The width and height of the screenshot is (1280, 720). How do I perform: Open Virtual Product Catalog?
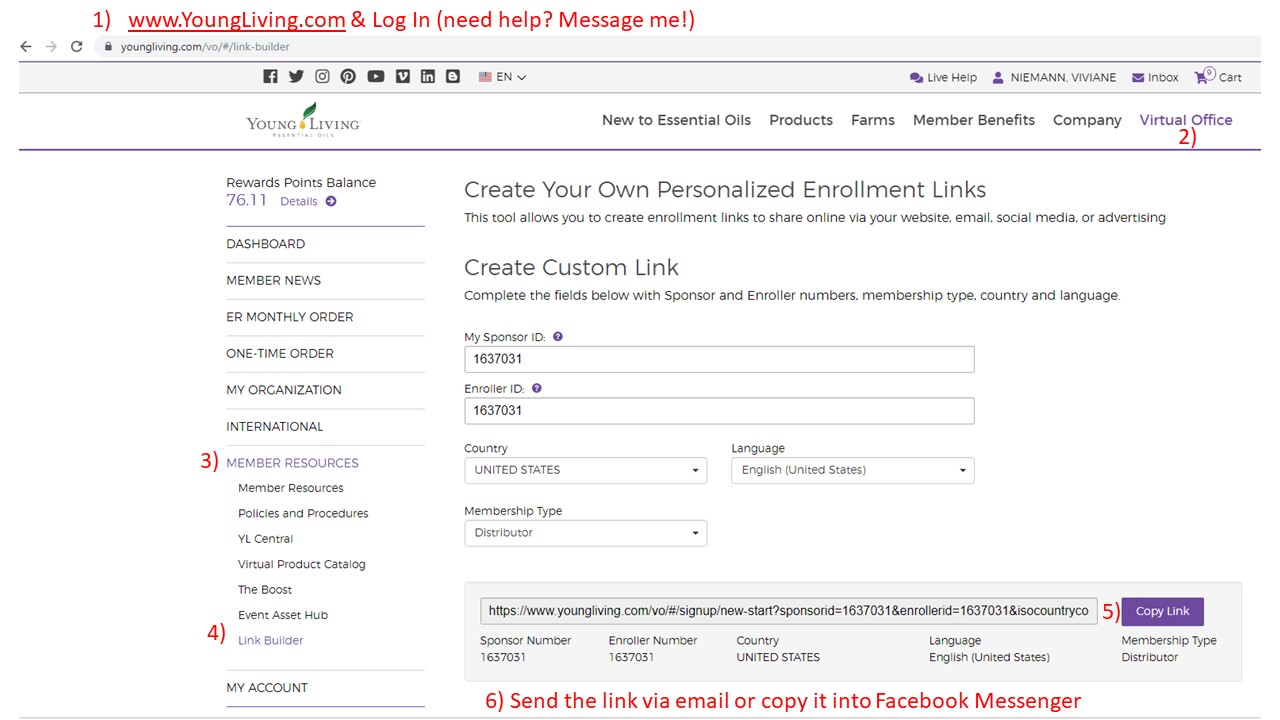302,564
